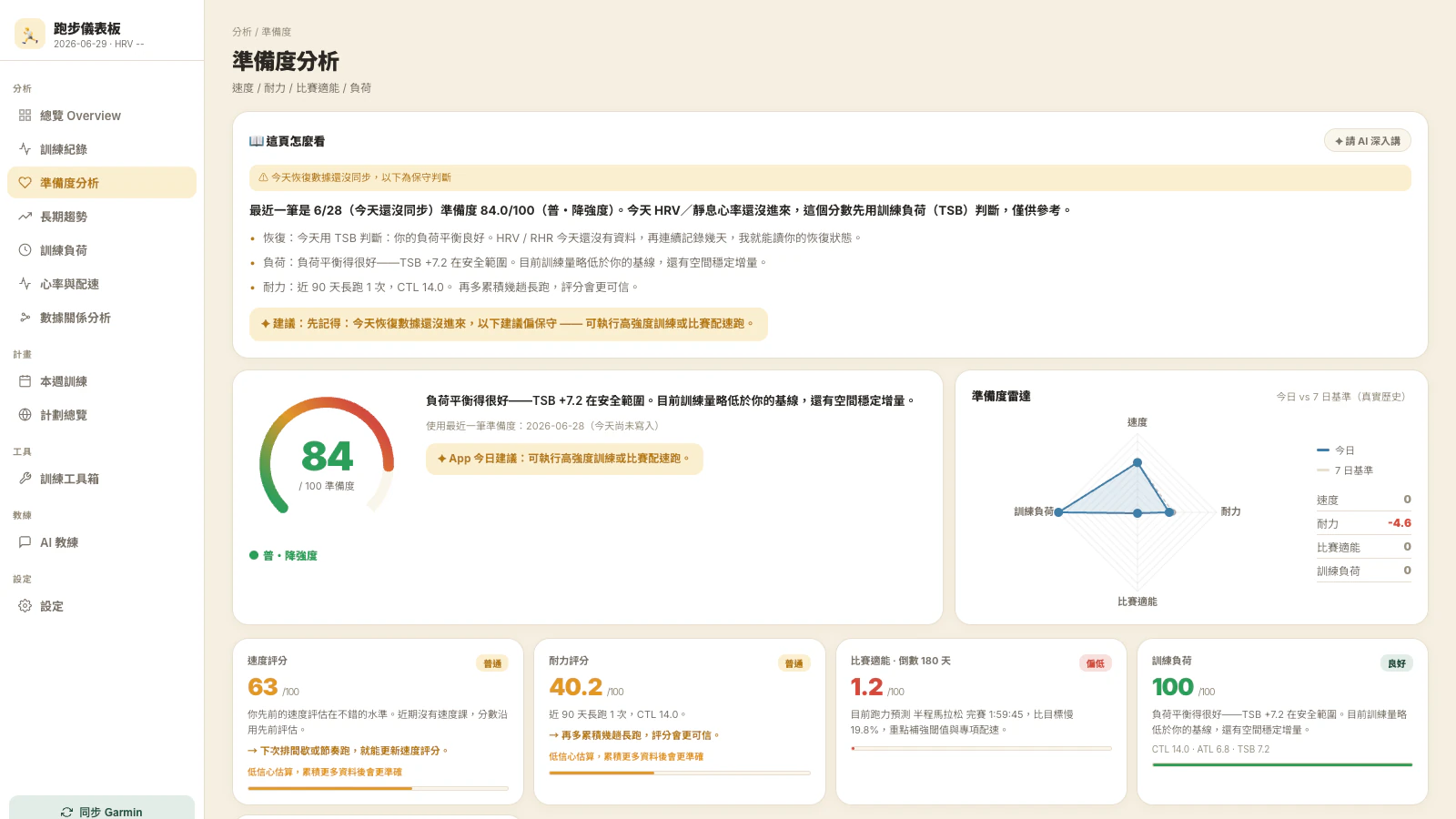Go to 計劃總覽
Image resolution: width=1456 pixels, height=819 pixels.
[102, 415]
